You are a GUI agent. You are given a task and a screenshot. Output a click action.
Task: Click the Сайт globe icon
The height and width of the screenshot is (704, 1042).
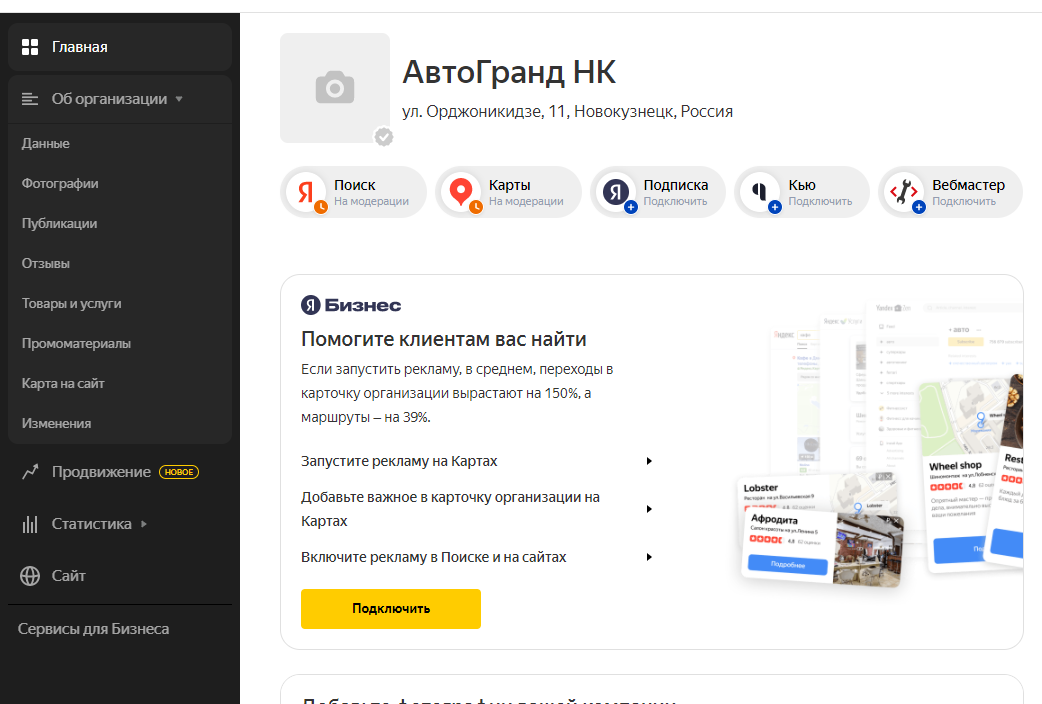30,576
